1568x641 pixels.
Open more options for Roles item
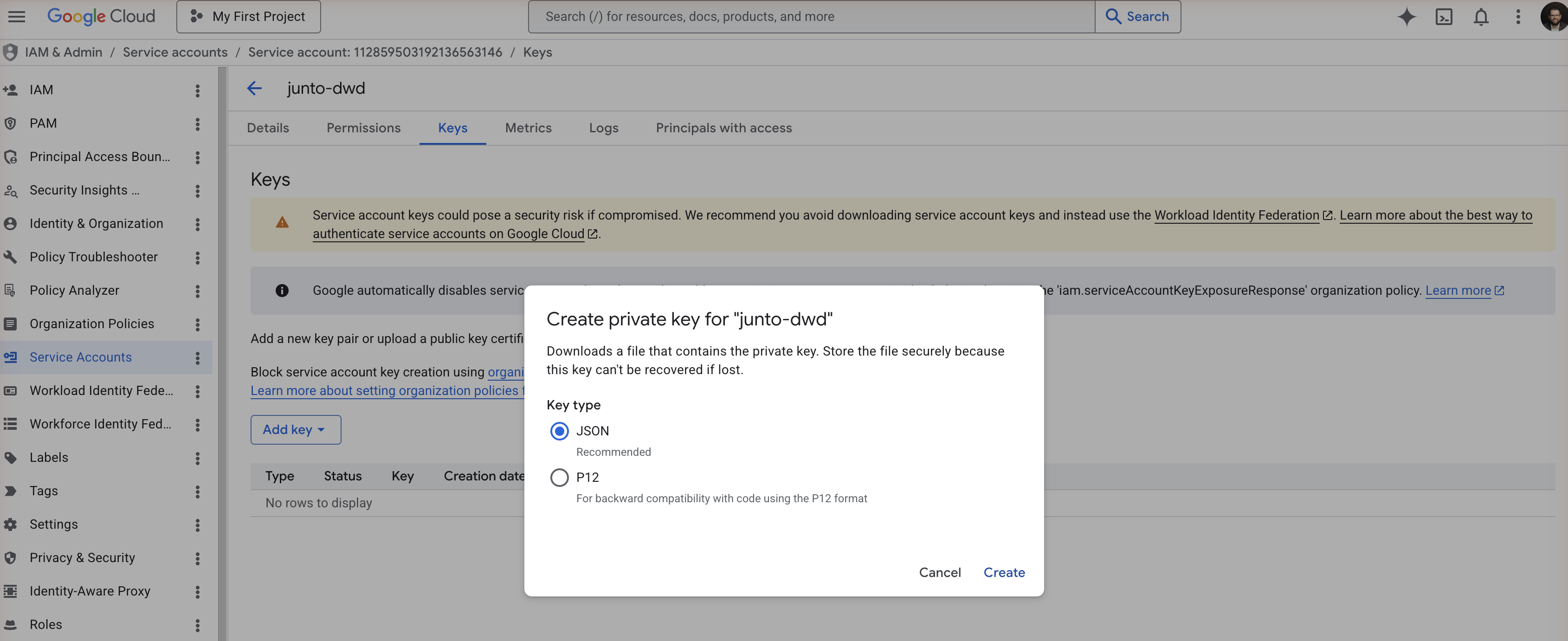[x=197, y=625]
